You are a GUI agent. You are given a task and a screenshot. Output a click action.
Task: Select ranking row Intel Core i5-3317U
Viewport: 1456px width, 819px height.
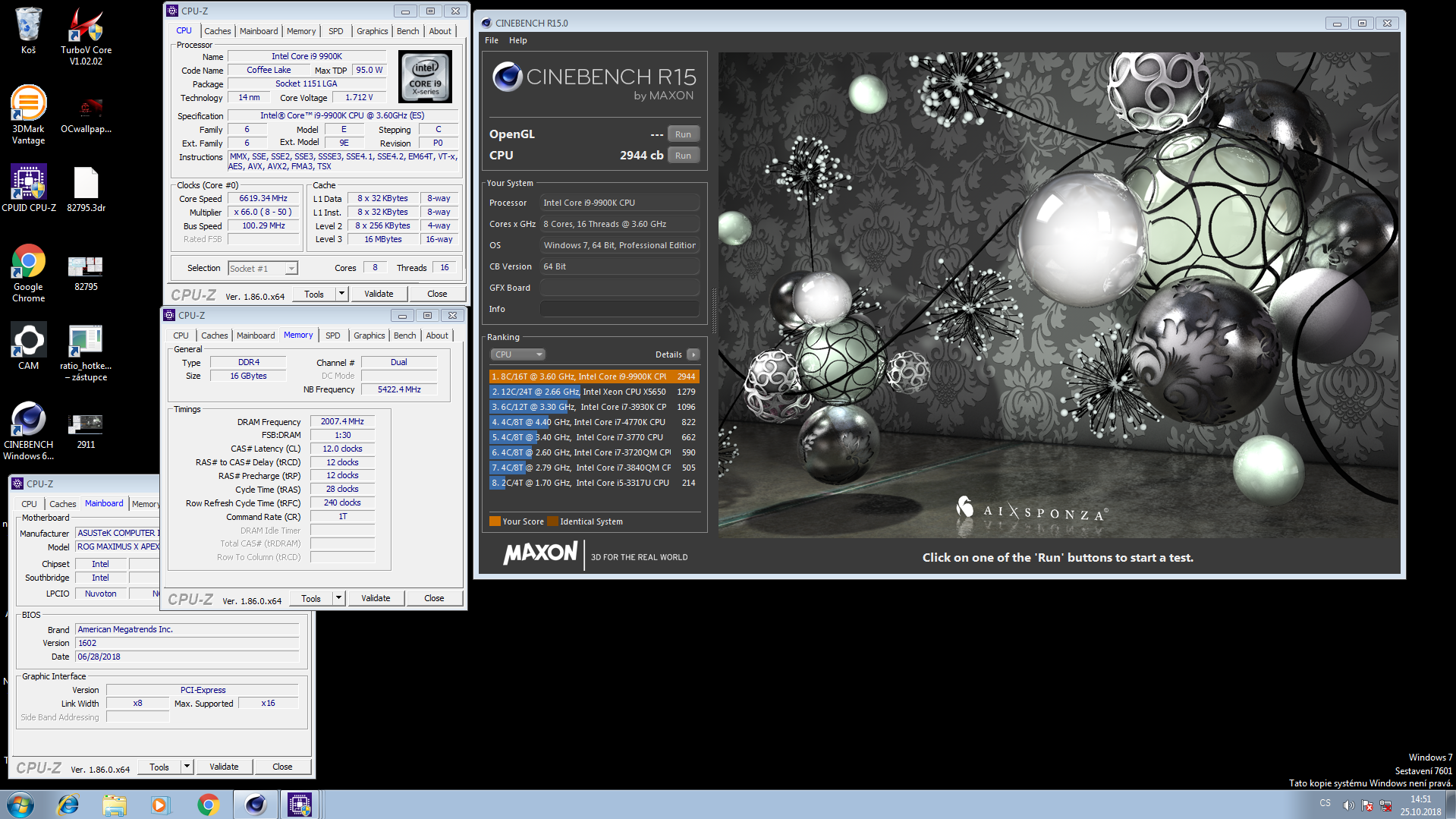pos(594,483)
